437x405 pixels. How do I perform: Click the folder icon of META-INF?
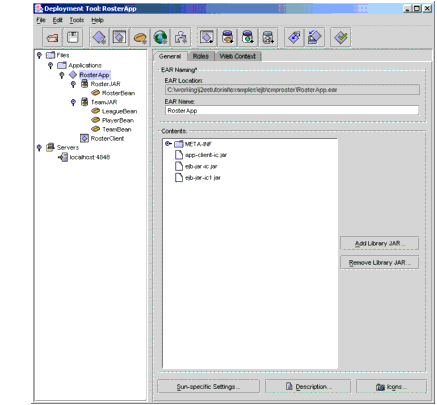pyautogui.click(x=179, y=144)
